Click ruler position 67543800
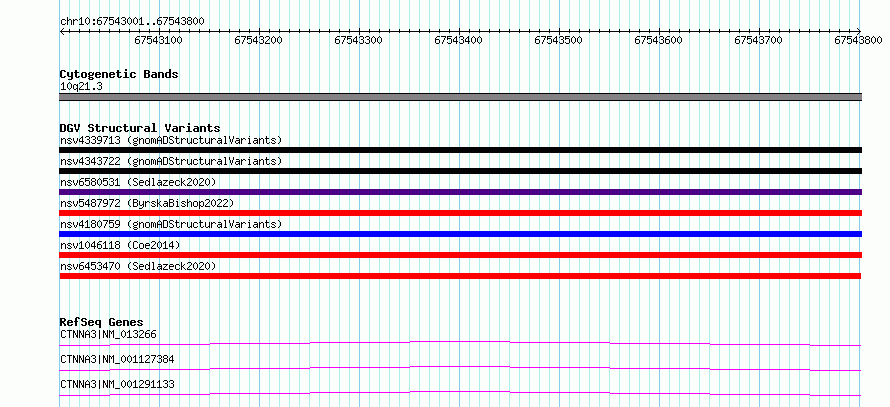The width and height of the screenshot is (890, 407). point(858,40)
